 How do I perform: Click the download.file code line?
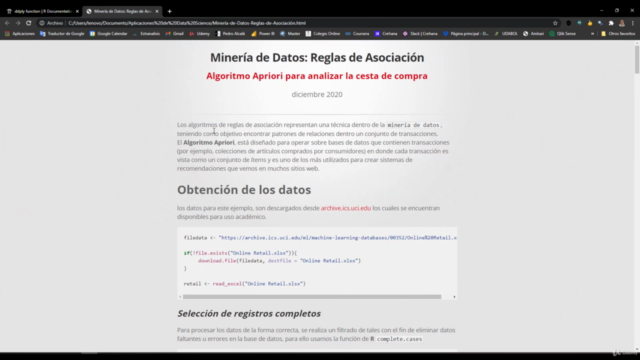coord(280,261)
